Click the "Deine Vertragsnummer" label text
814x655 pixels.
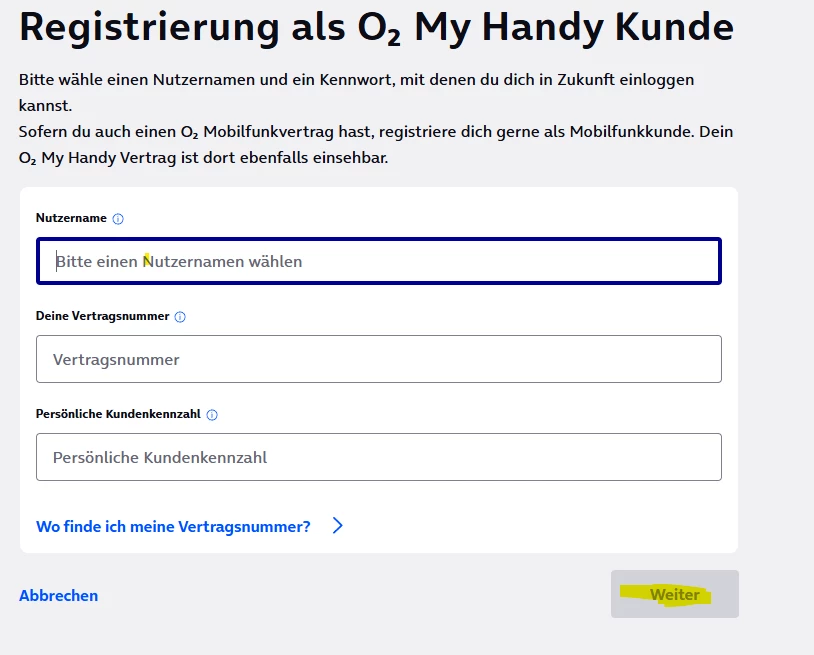[102, 316]
